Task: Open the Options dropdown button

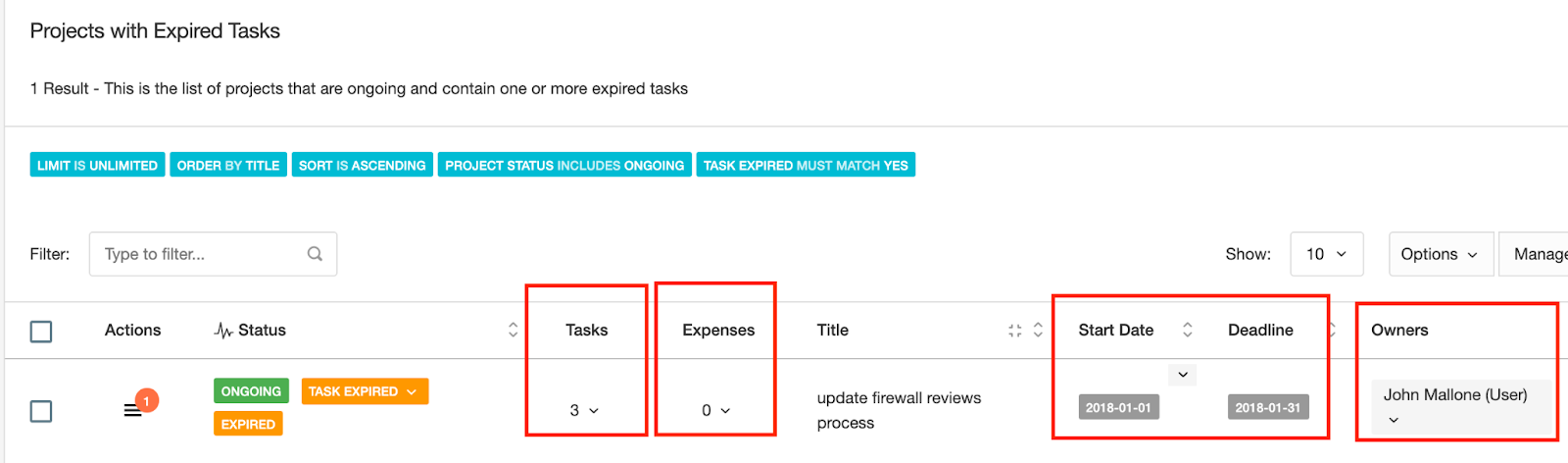Action: click(1441, 254)
